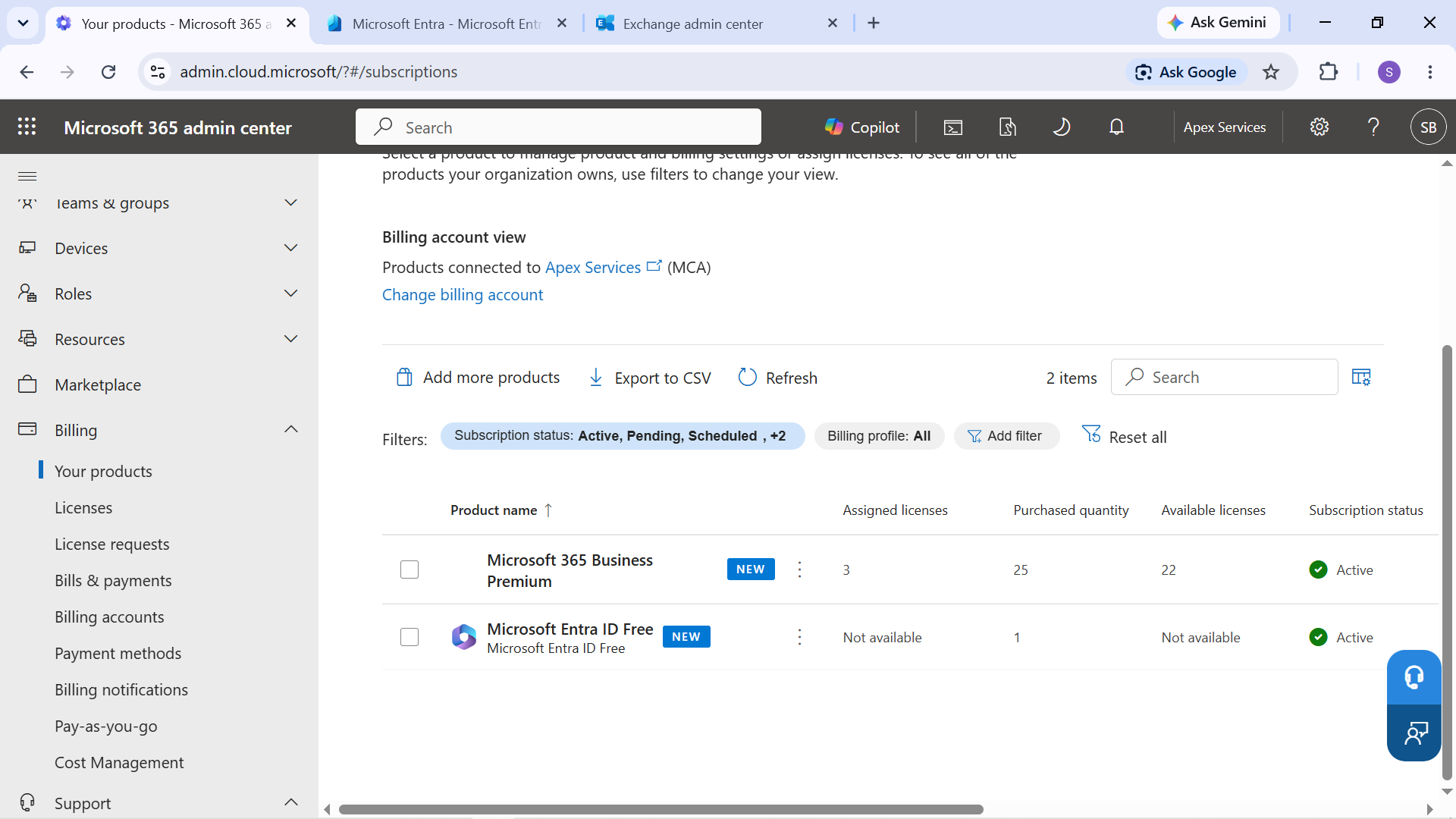Image resolution: width=1456 pixels, height=819 pixels.
Task: Collapse navigation with hamburger icon
Action: click(27, 176)
